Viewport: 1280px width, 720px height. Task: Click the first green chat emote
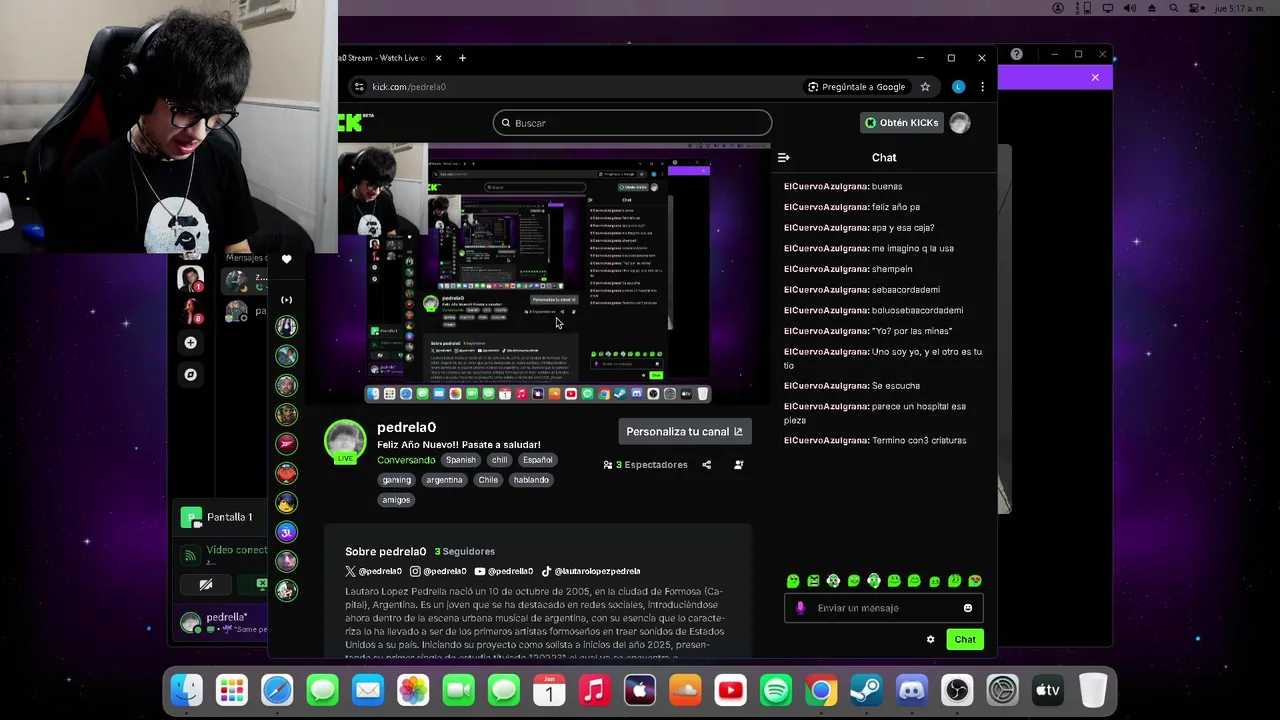[x=793, y=581]
